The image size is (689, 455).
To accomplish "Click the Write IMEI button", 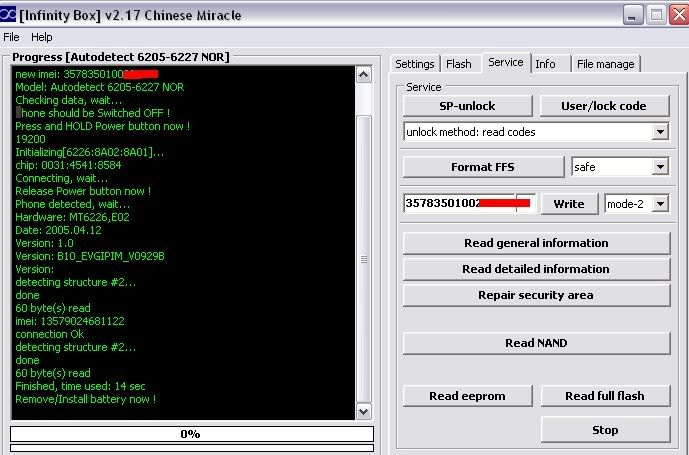I will click(x=569, y=204).
